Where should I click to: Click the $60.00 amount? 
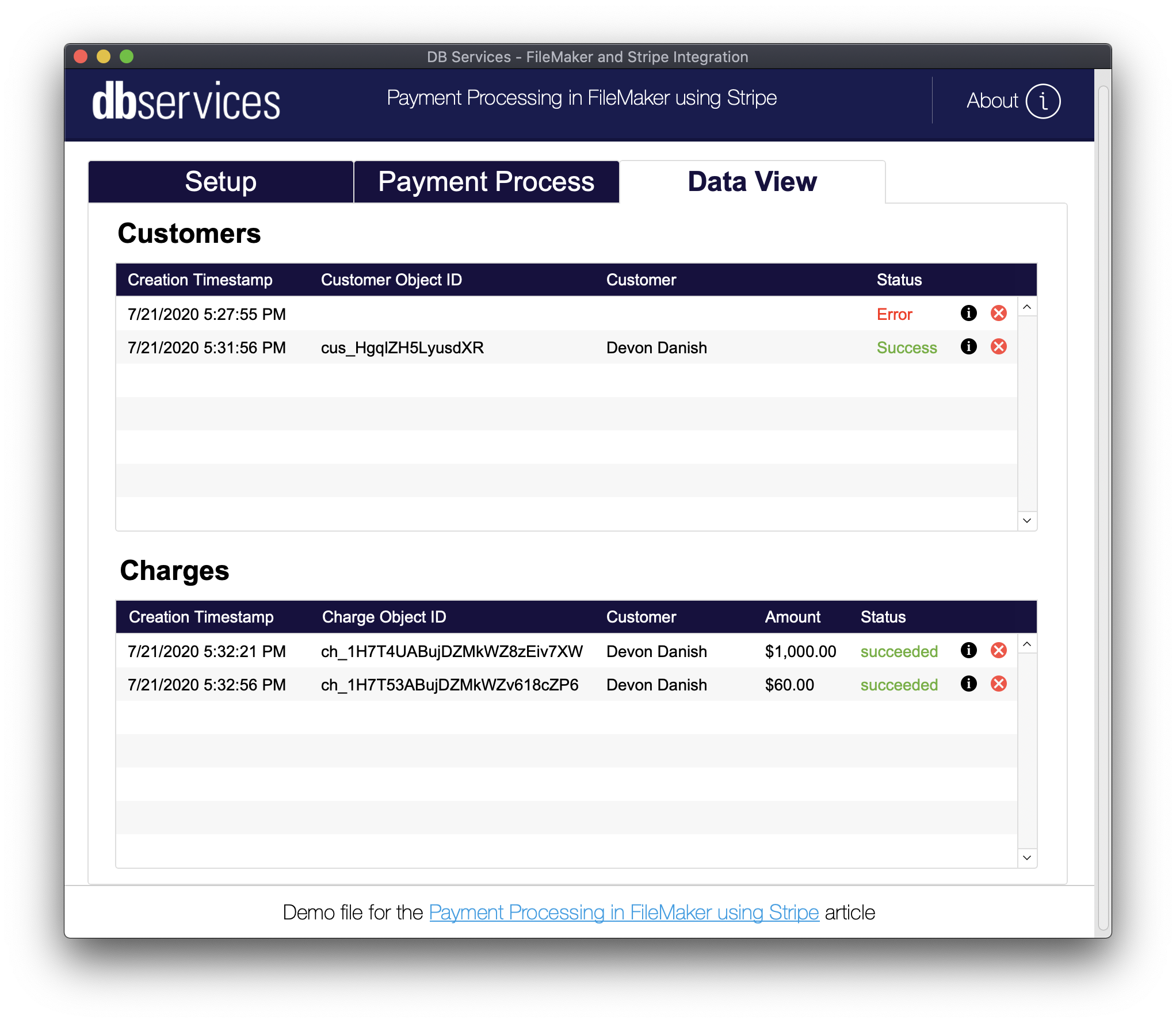coord(789,685)
